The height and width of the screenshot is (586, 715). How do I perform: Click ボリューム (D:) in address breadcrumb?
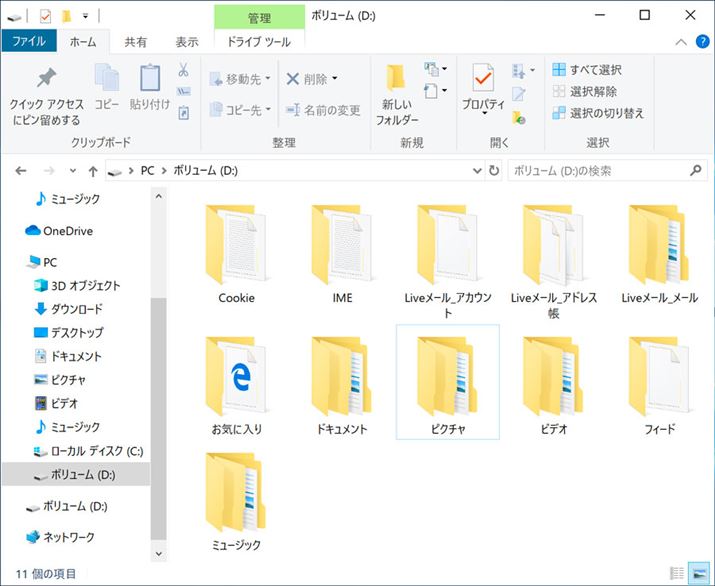205,171
